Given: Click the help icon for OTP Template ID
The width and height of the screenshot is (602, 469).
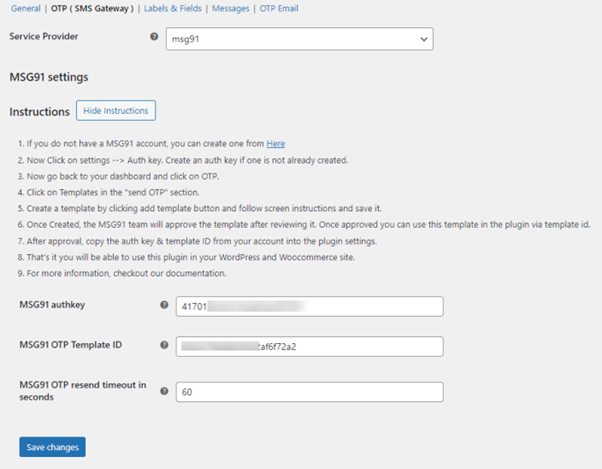Looking at the screenshot, I should pyautogui.click(x=163, y=344).
